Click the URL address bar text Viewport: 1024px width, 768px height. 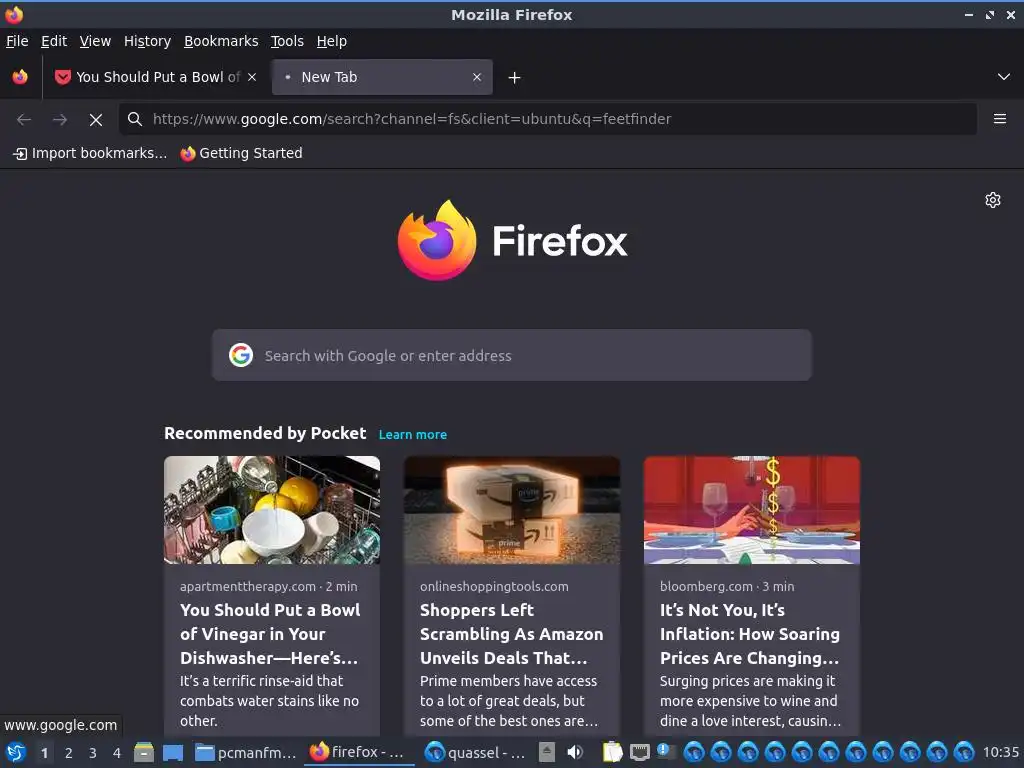411,119
